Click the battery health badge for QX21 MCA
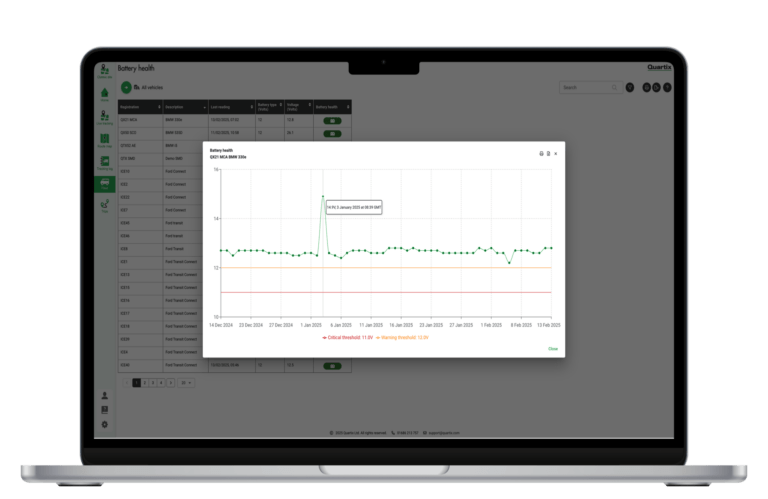 click(x=333, y=120)
